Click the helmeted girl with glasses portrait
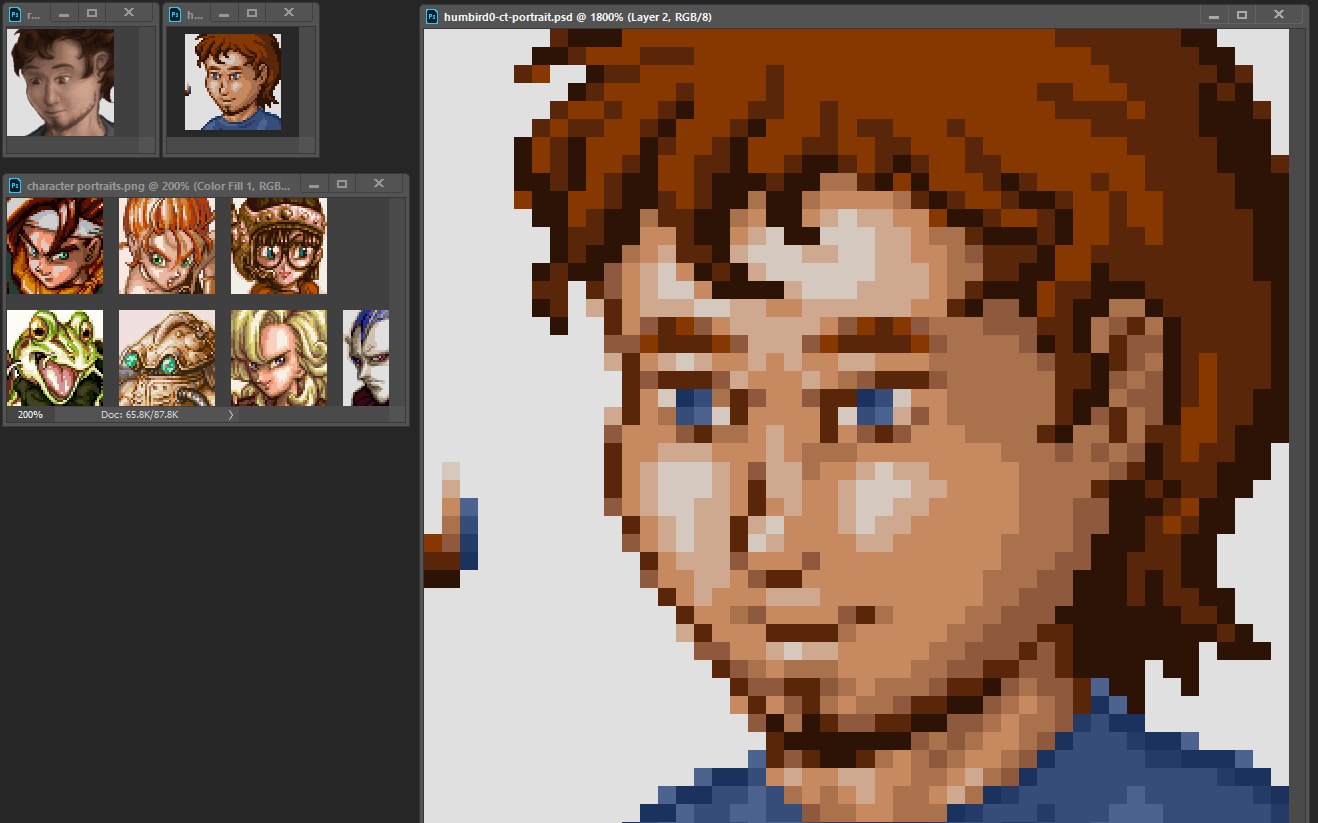Image resolution: width=1318 pixels, height=823 pixels. (279, 246)
